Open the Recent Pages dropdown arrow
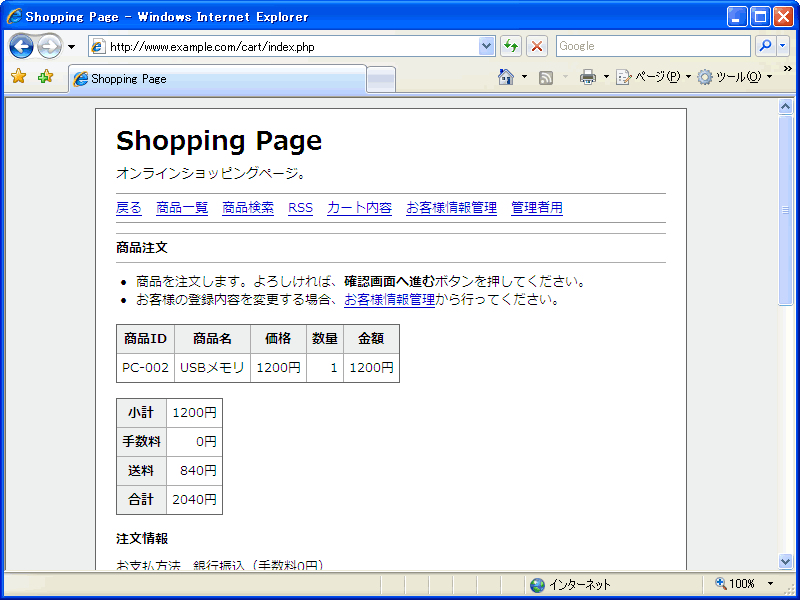The width and height of the screenshot is (800, 600). [x=71, y=47]
